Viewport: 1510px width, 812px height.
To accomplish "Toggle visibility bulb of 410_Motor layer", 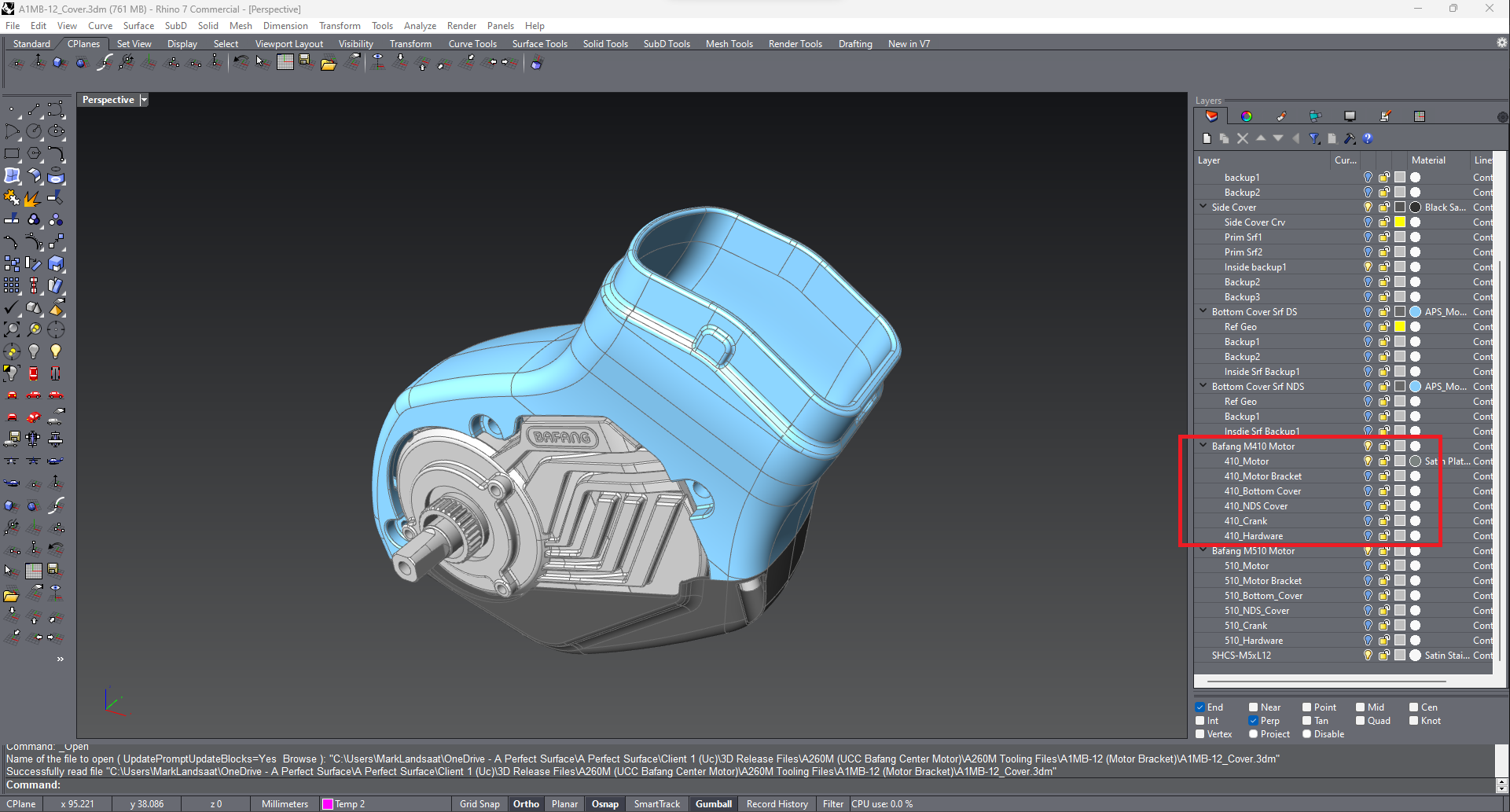I will 1368,461.
